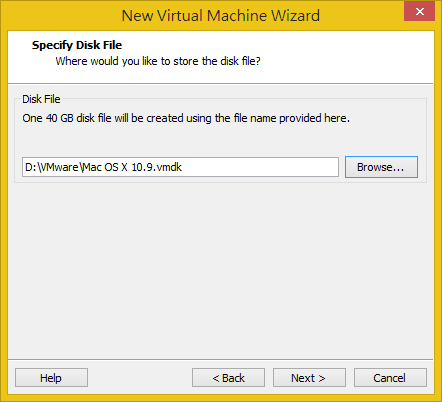Viewport: 442px width, 402px height.
Task: Cancel the virtual machine wizard
Action: [x=390, y=378]
